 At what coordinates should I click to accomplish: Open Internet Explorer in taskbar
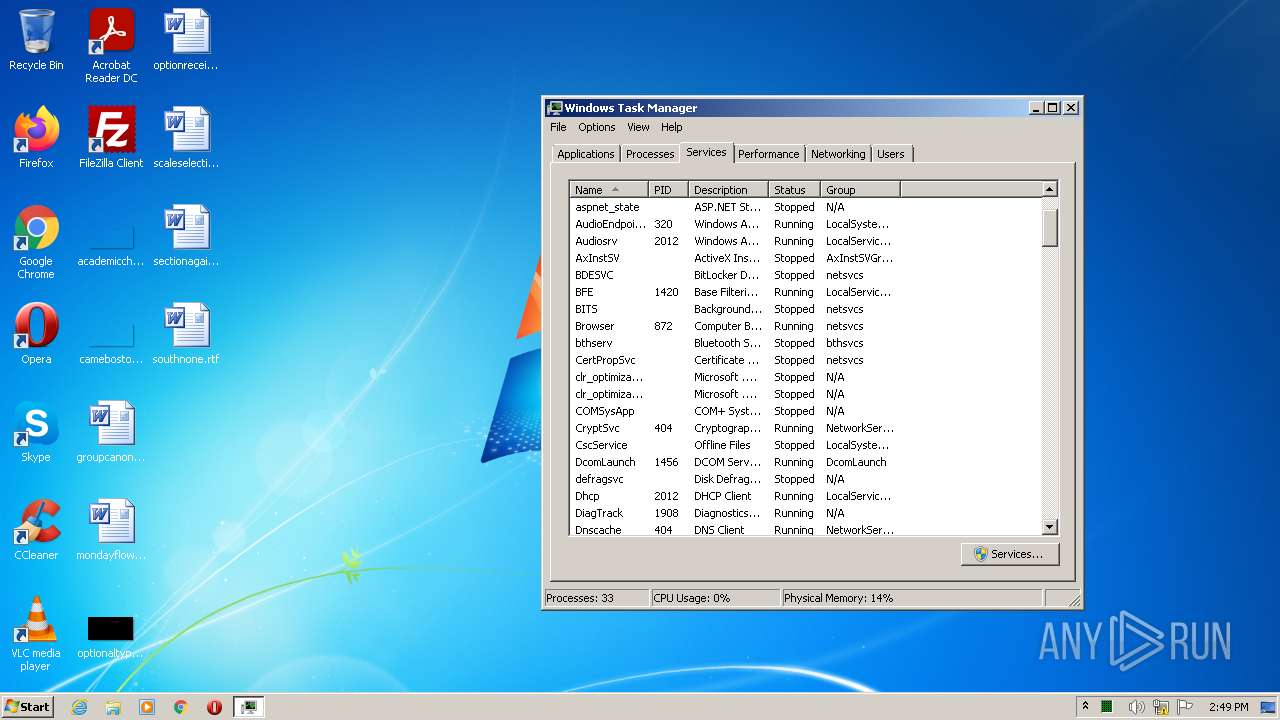(x=80, y=707)
